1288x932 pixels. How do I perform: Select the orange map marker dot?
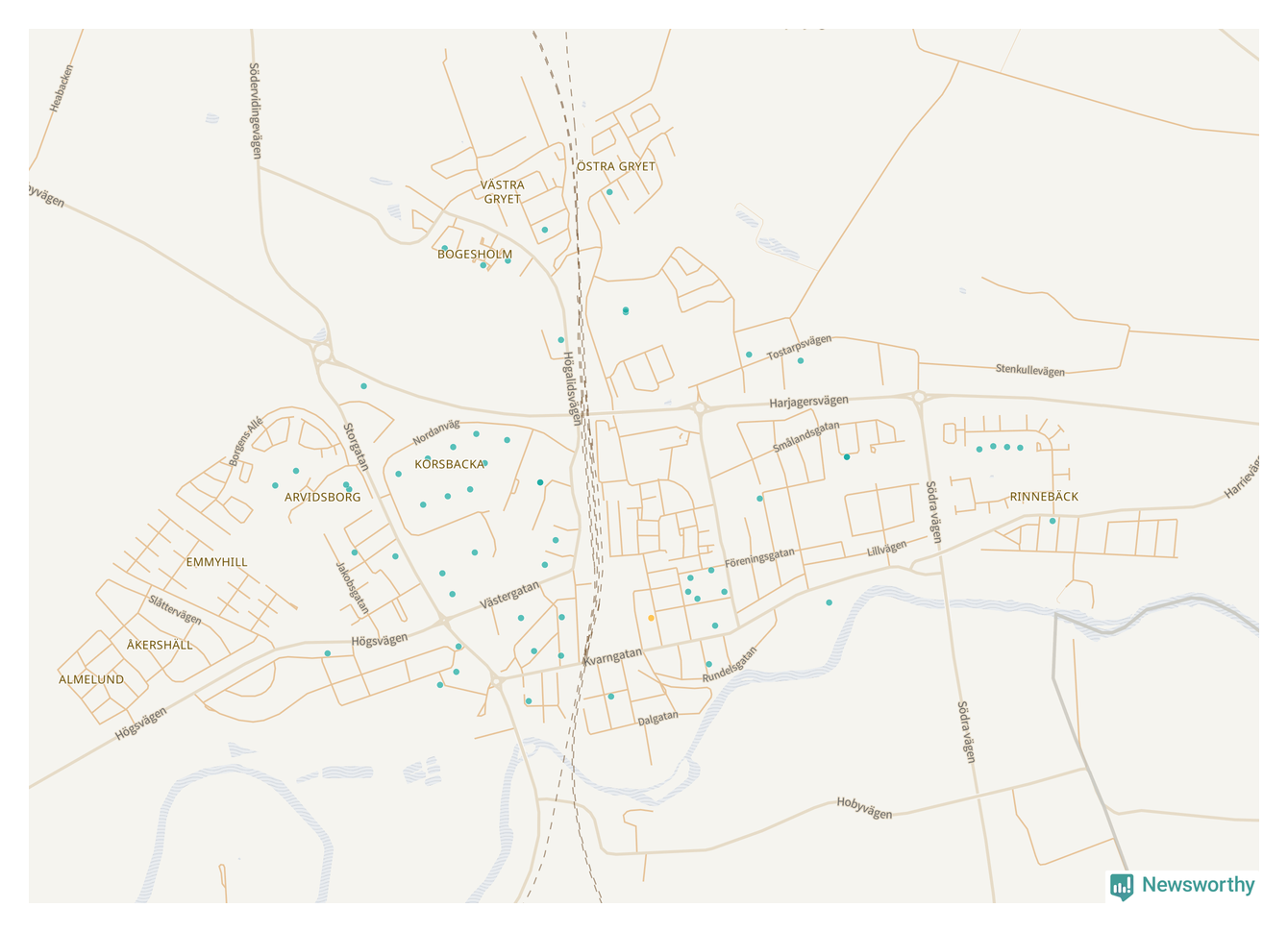pyautogui.click(x=652, y=618)
